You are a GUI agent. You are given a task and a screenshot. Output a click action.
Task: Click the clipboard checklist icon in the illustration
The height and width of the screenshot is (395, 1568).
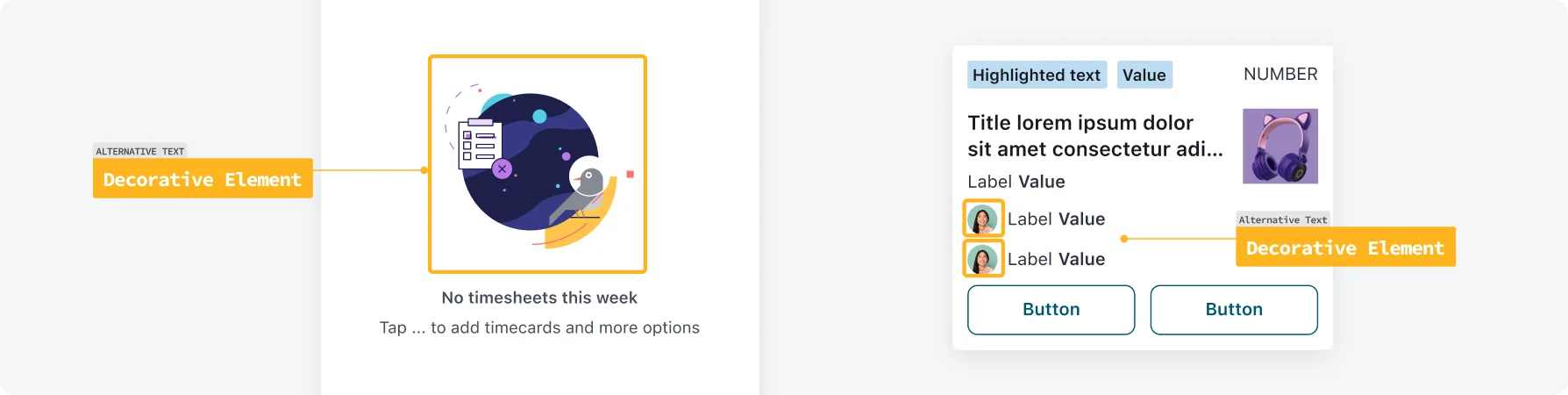tap(480, 143)
